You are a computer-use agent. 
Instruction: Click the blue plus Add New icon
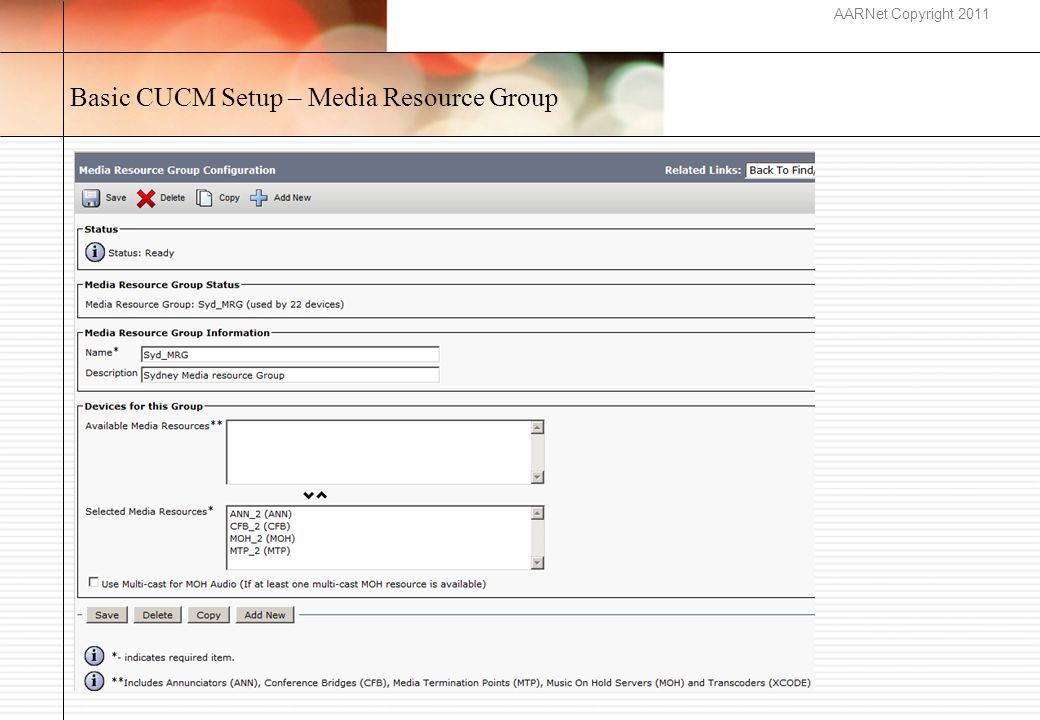pyautogui.click(x=259, y=198)
